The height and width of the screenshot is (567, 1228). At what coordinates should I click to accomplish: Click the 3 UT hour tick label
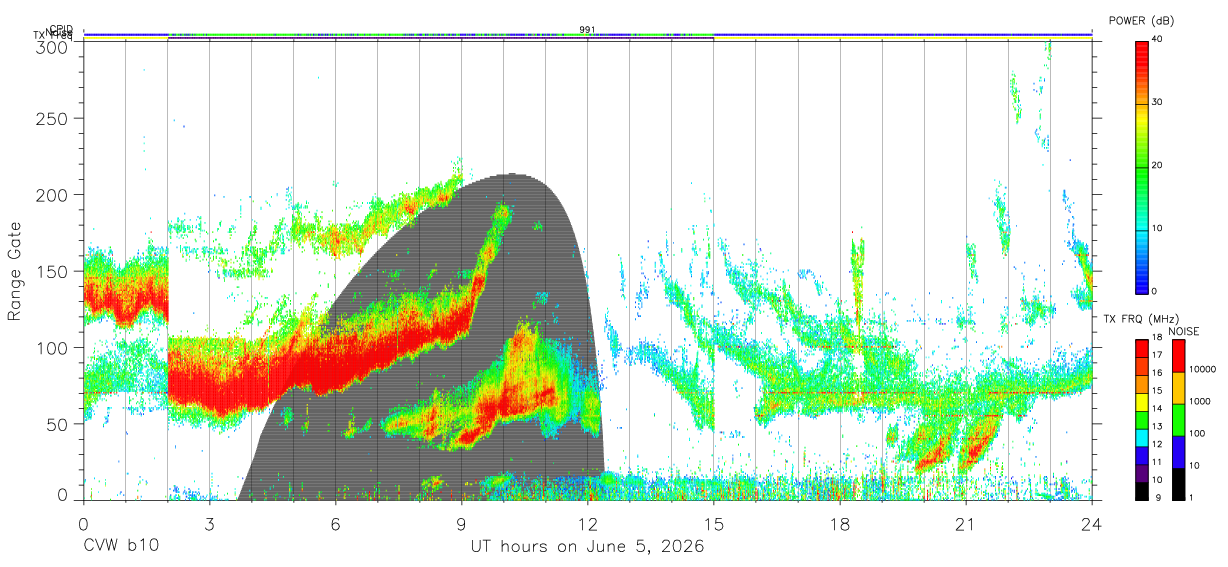tap(210, 523)
